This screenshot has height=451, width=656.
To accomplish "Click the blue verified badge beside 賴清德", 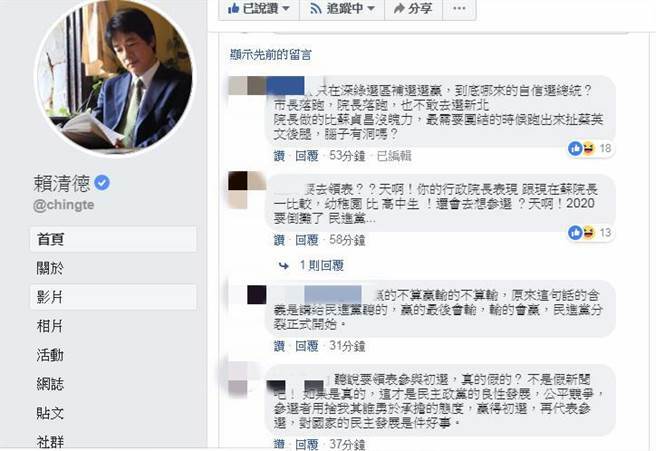I will pyautogui.click(x=102, y=183).
